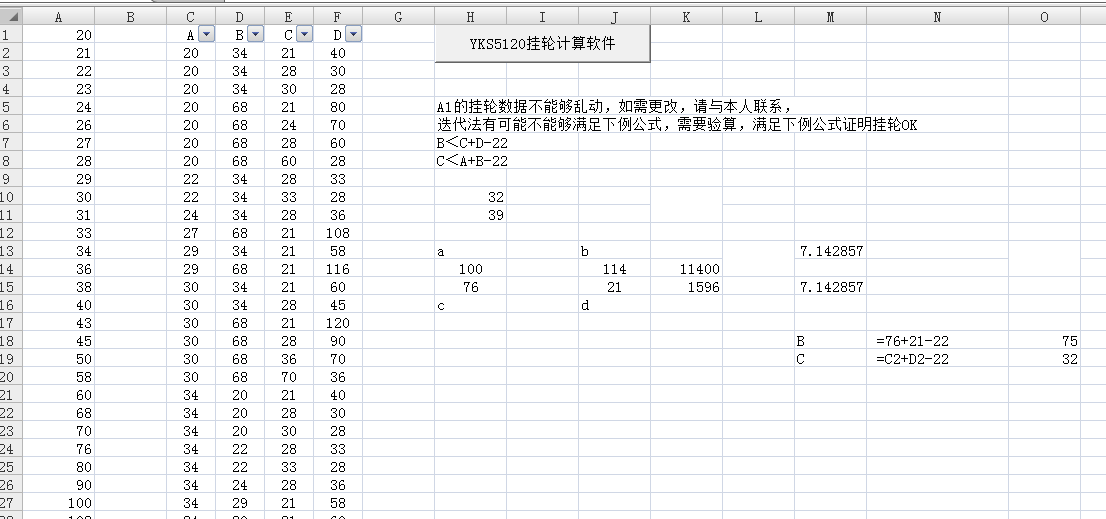This screenshot has height=519, width=1106.
Task: Select cell E8 with value 60
Action: tap(288, 161)
